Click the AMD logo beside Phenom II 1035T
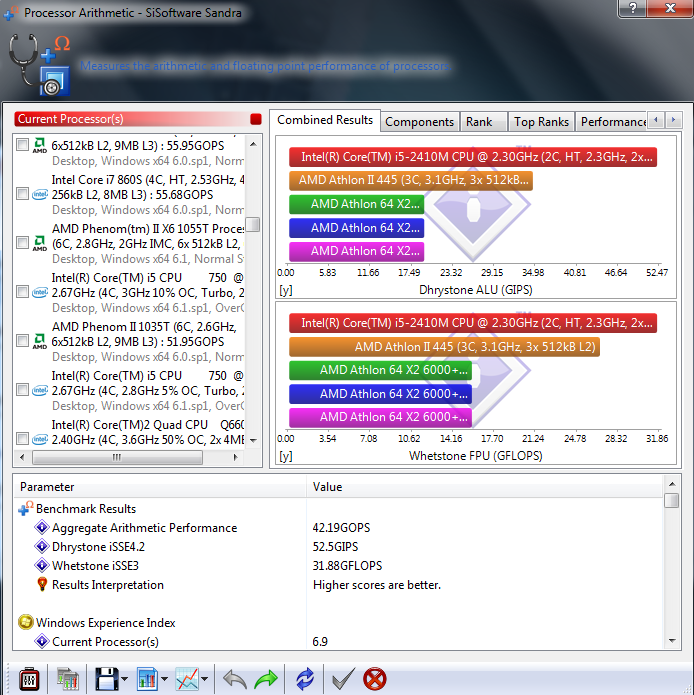This screenshot has width=694, height=695. 39,341
